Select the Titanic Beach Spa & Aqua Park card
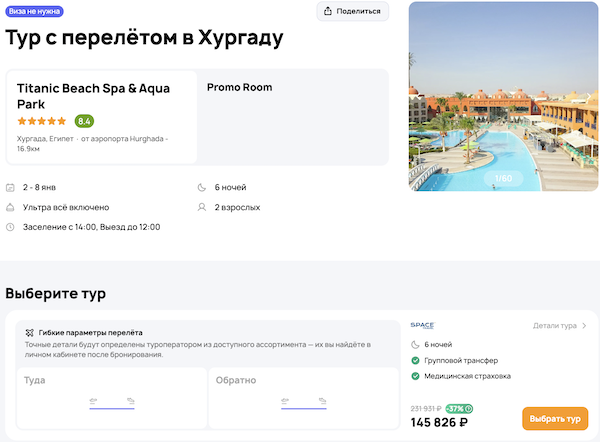600x442 pixels. [102, 116]
